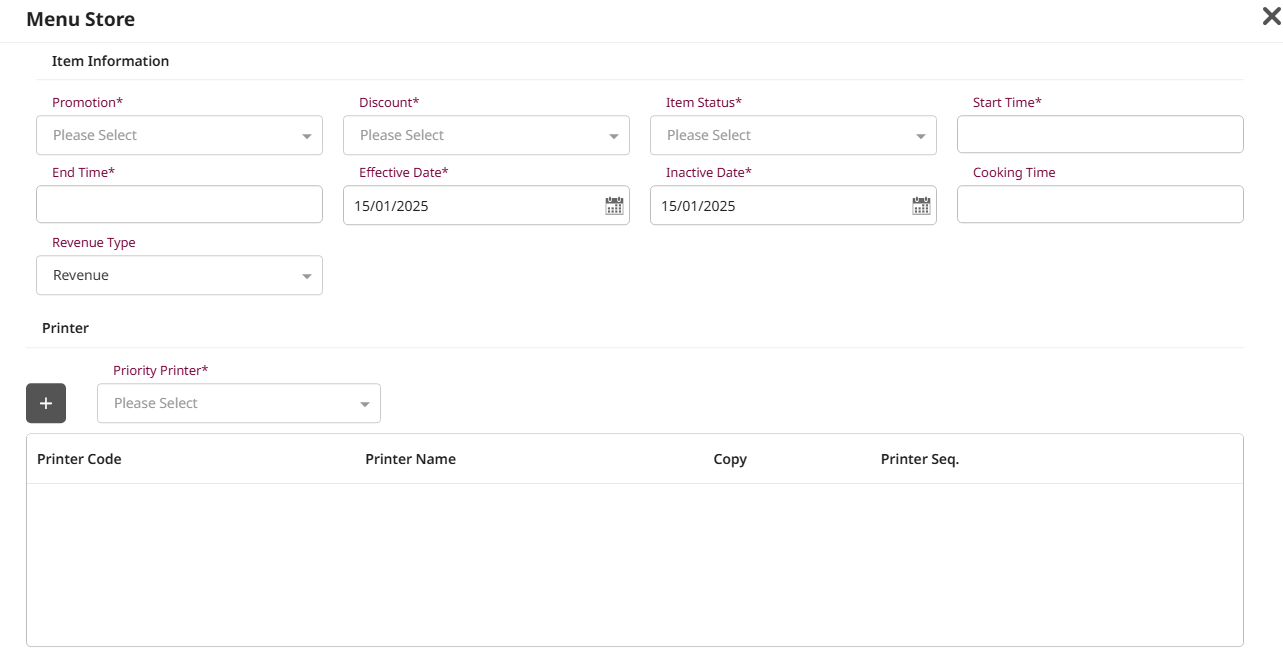Click the Effective Date text field
This screenshot has height=653, width=1283.
[x=470, y=206]
